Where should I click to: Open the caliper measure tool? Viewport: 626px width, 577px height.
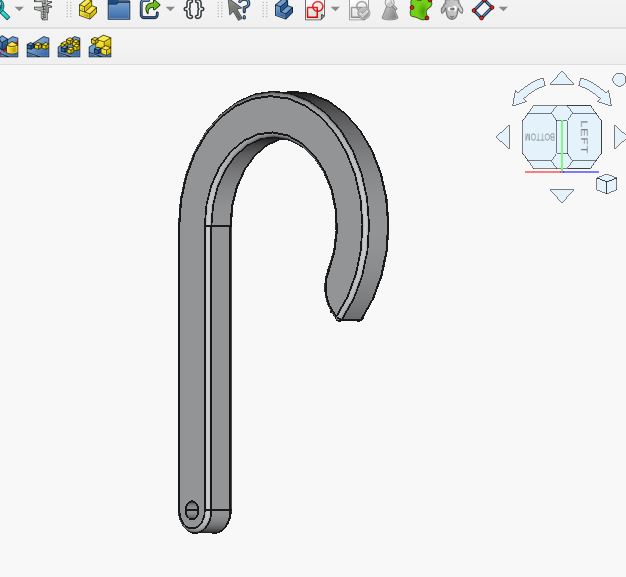[44, 9]
